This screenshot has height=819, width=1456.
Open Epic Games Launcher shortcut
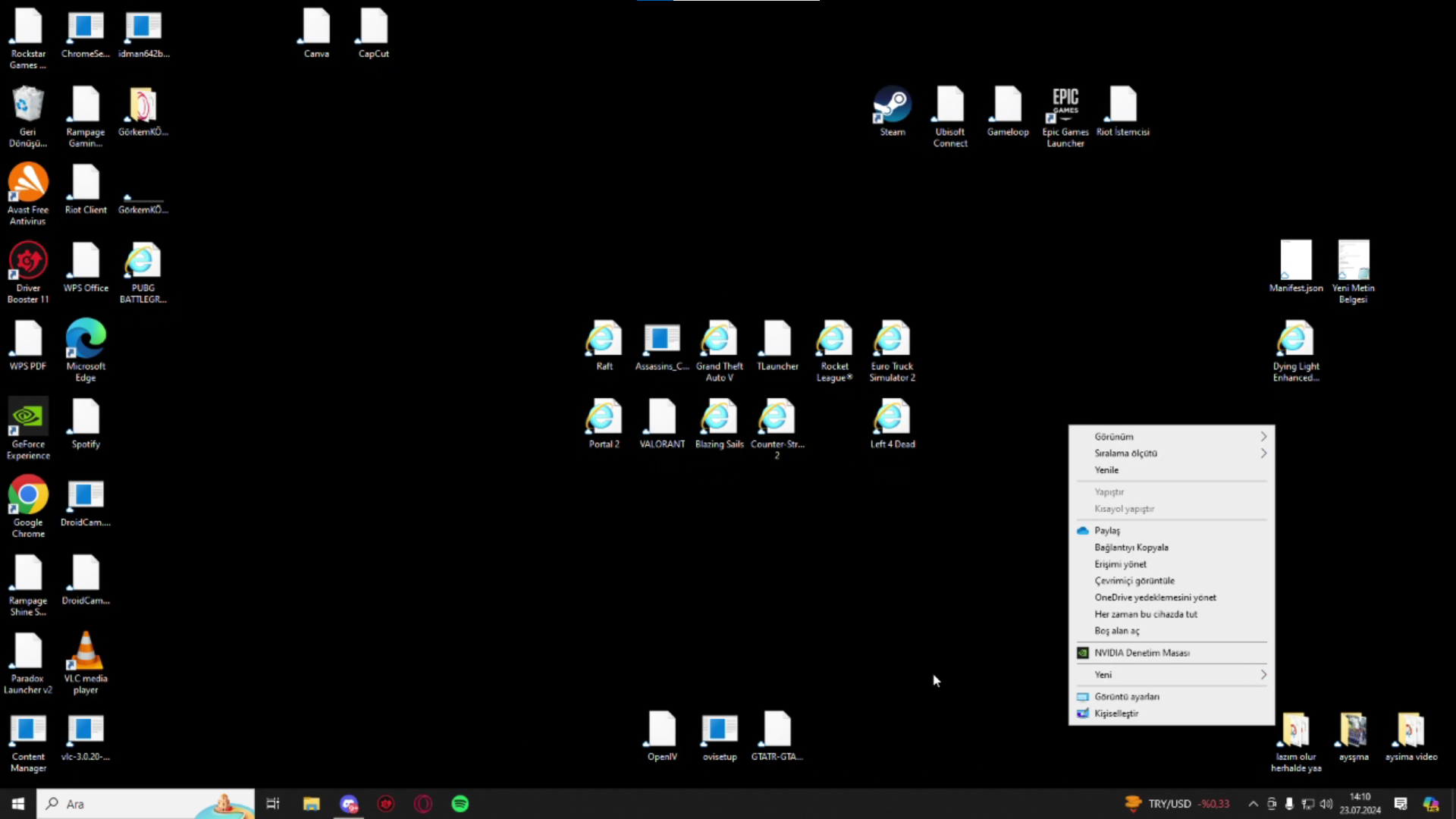(1065, 106)
